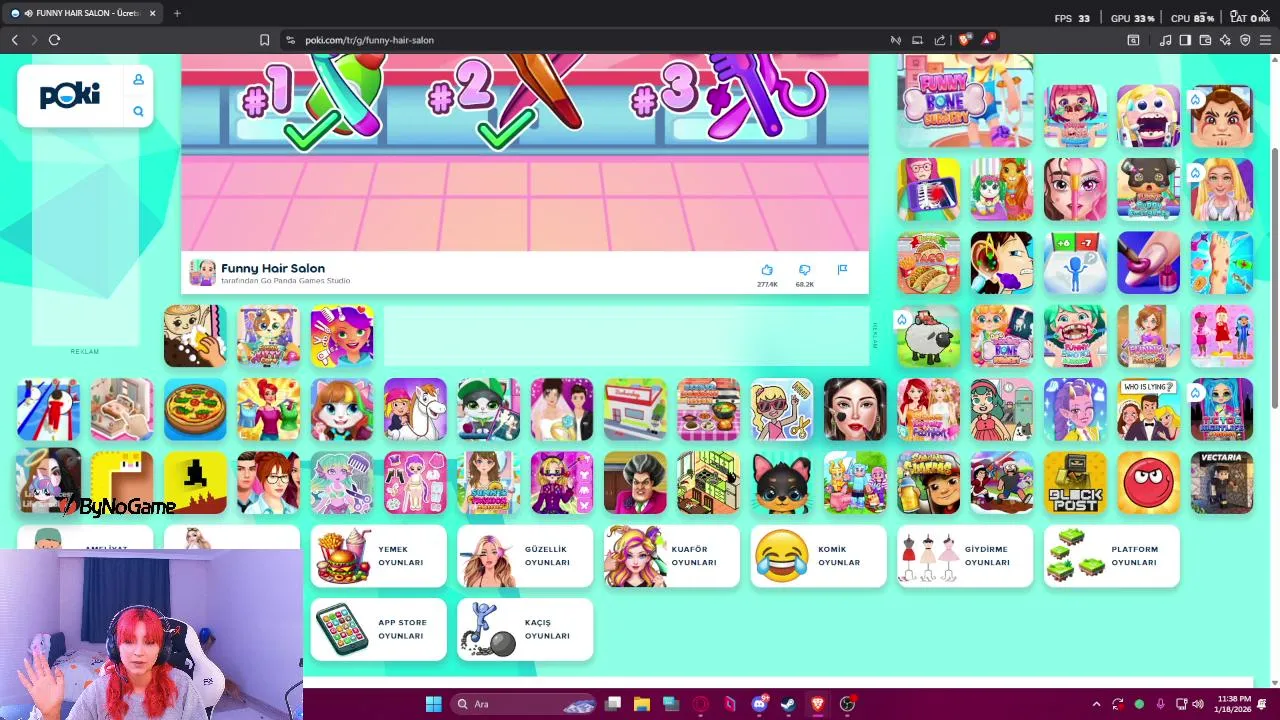Click the Funny Hair Salon title
Screen dimensions: 1280x720
[x=273, y=268]
